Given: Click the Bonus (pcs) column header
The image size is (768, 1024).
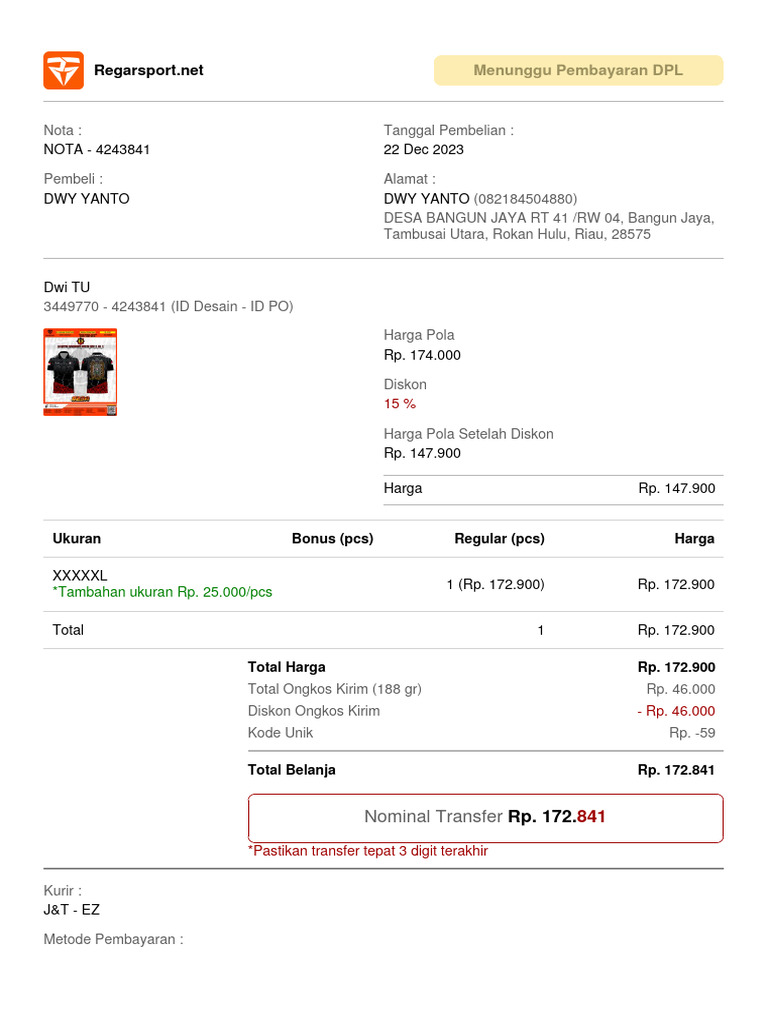Looking at the screenshot, I should [x=332, y=539].
